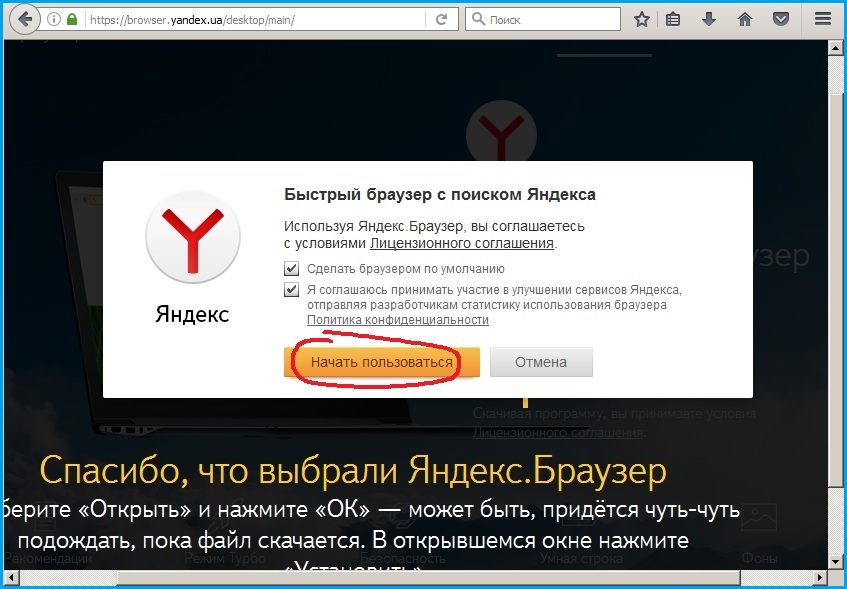This screenshot has height=589, width=847.
Task: Click the vertical scrollbar down arrow
Action: point(835,562)
